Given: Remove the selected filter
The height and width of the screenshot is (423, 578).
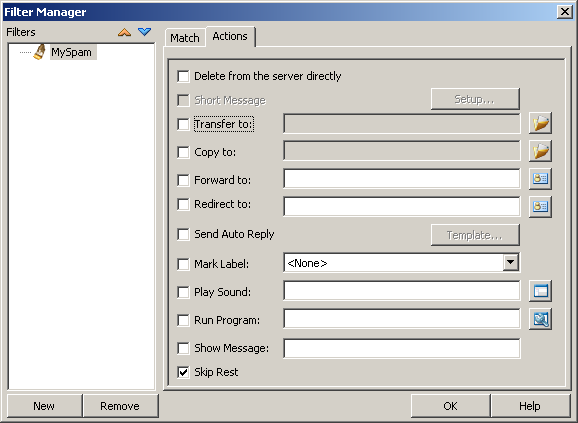Looking at the screenshot, I should 120,406.
